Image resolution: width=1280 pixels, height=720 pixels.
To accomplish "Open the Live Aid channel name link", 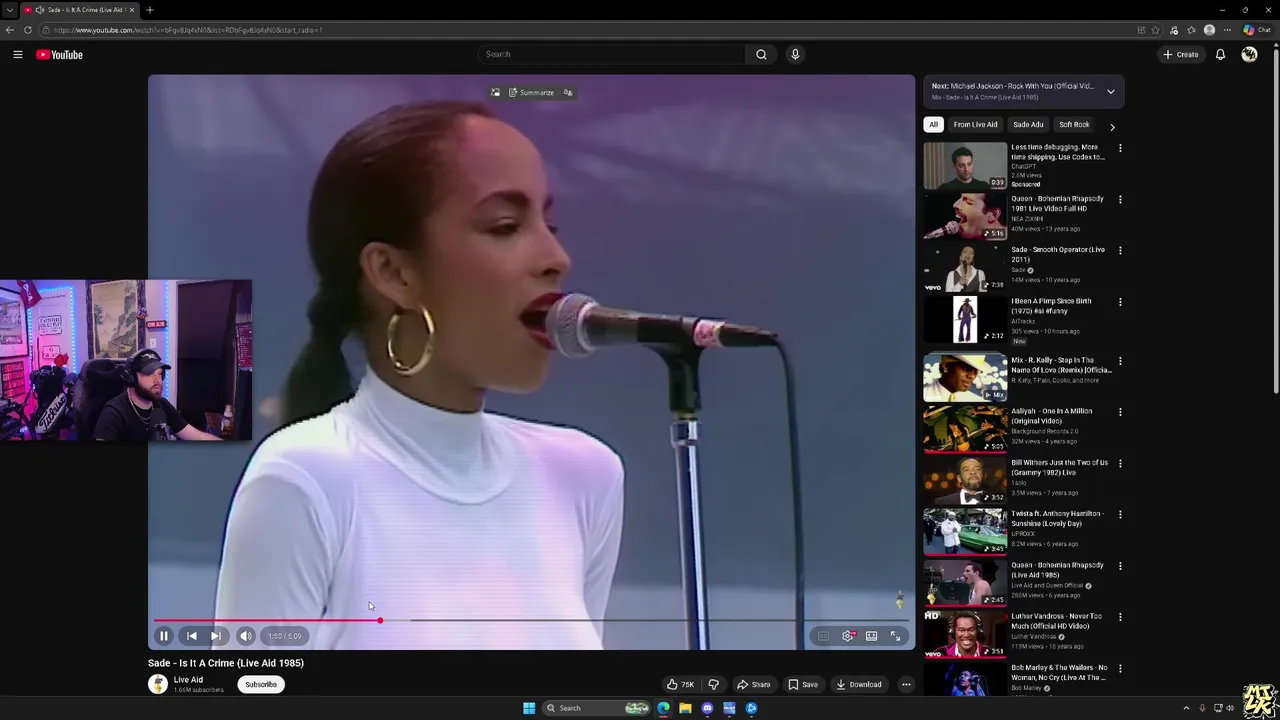I will click(188, 680).
